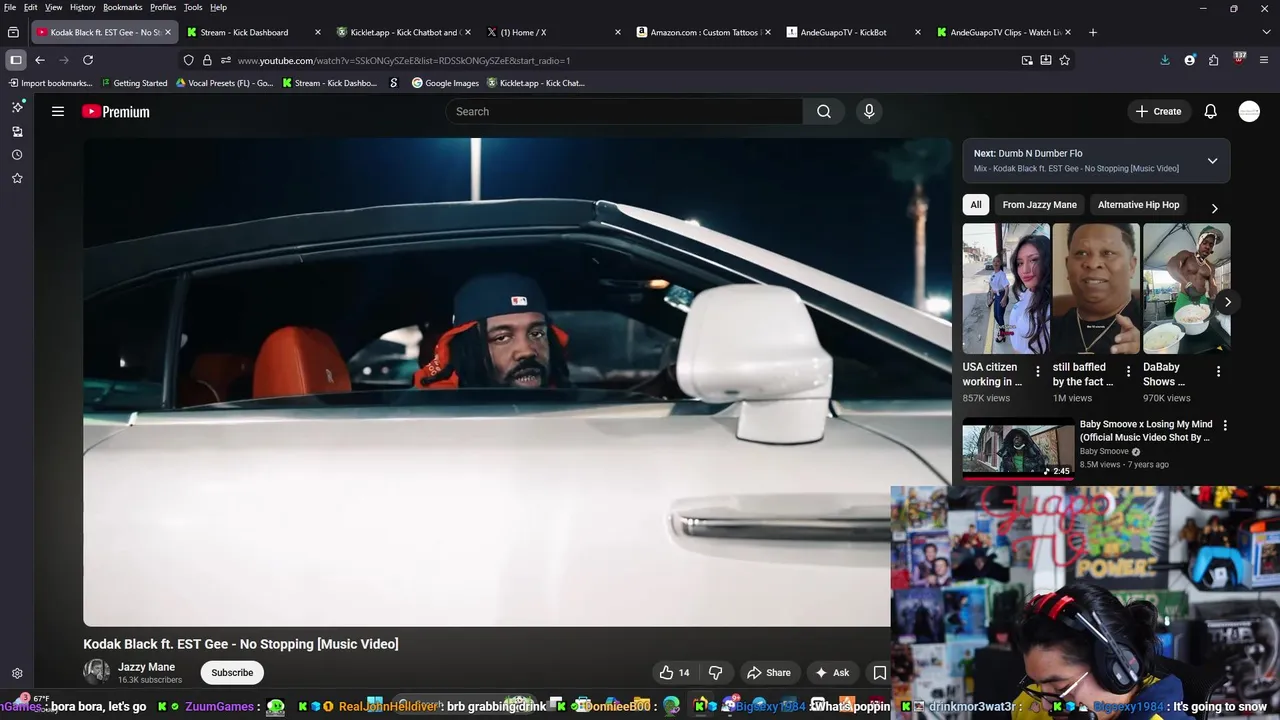Open the sidebar settings gear icon
The height and width of the screenshot is (720, 1280).
pyautogui.click(x=17, y=674)
